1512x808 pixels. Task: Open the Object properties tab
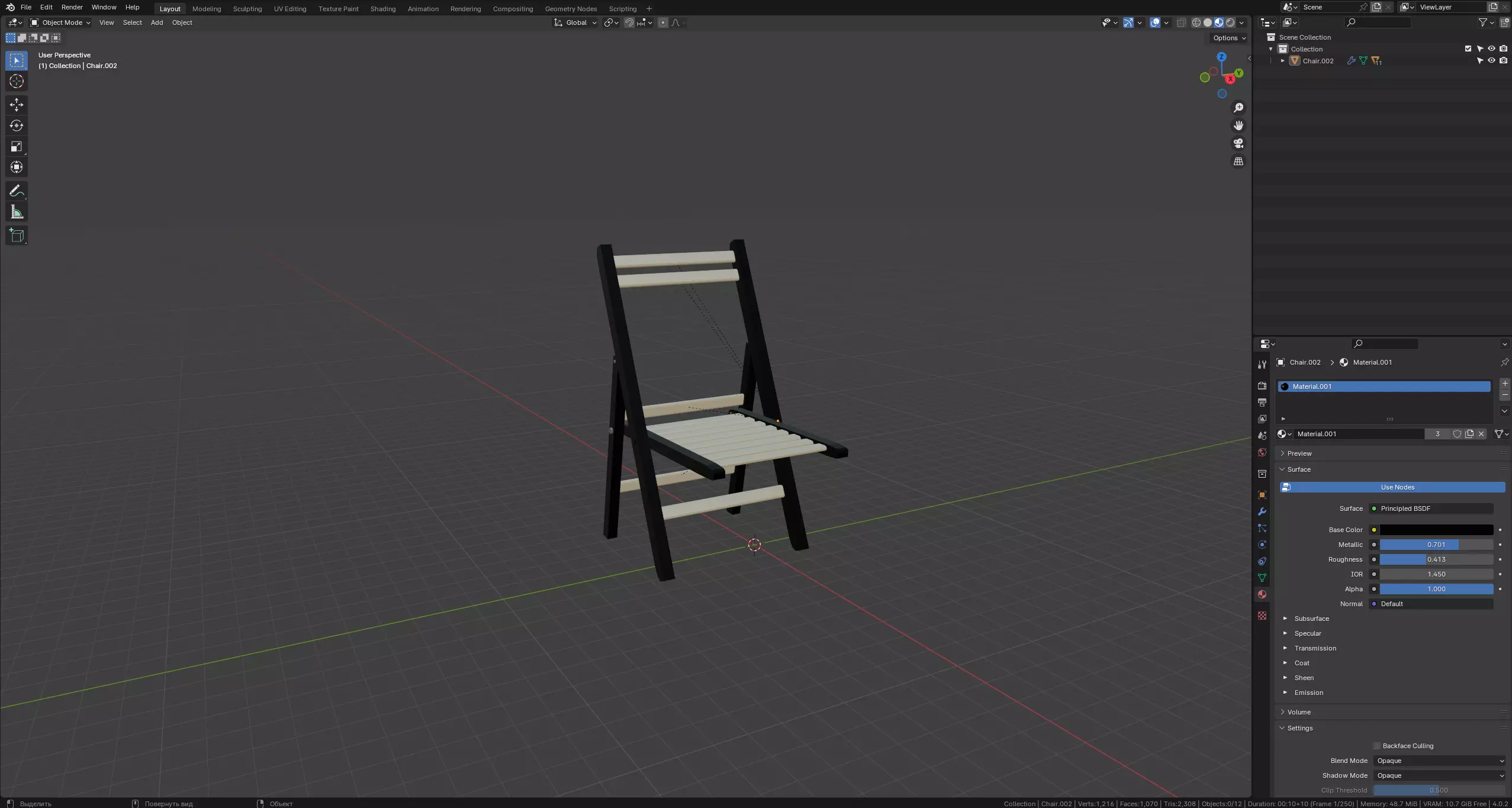1262,495
